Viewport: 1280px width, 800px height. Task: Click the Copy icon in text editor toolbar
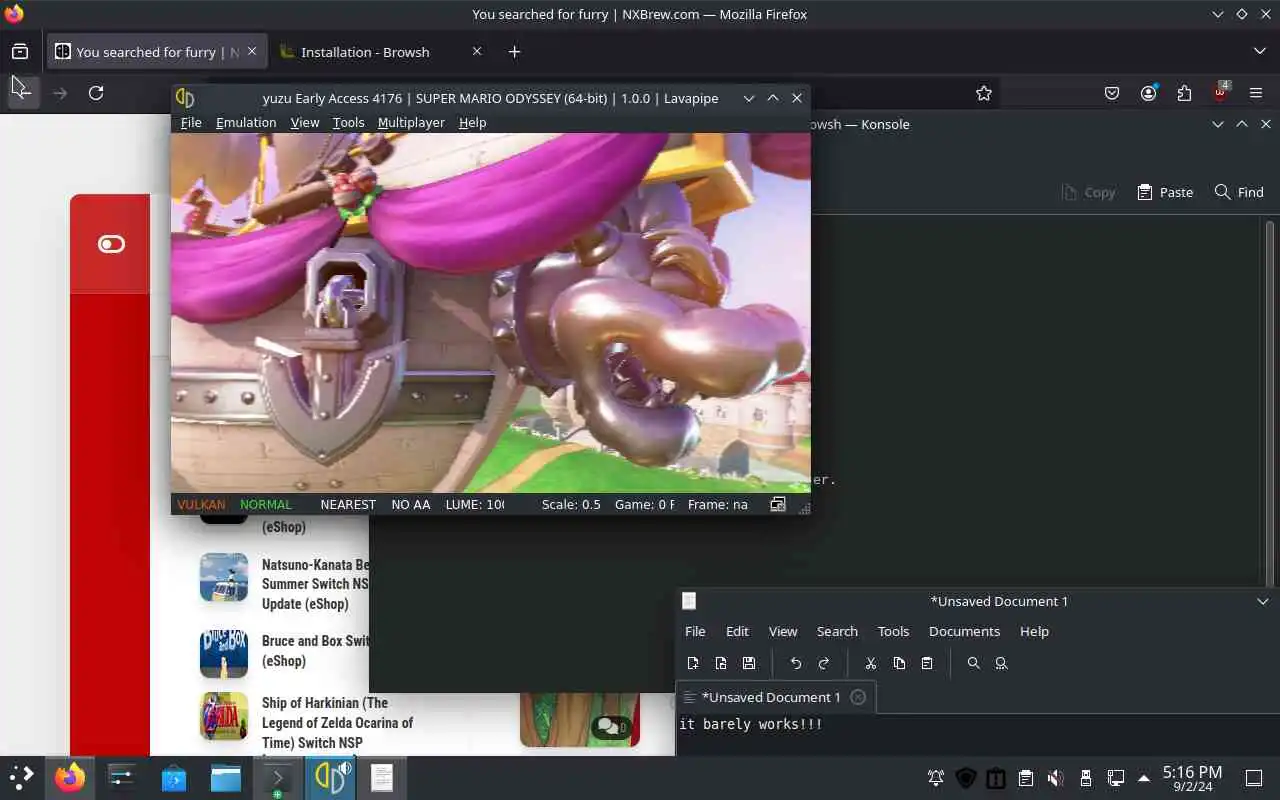tap(899, 663)
